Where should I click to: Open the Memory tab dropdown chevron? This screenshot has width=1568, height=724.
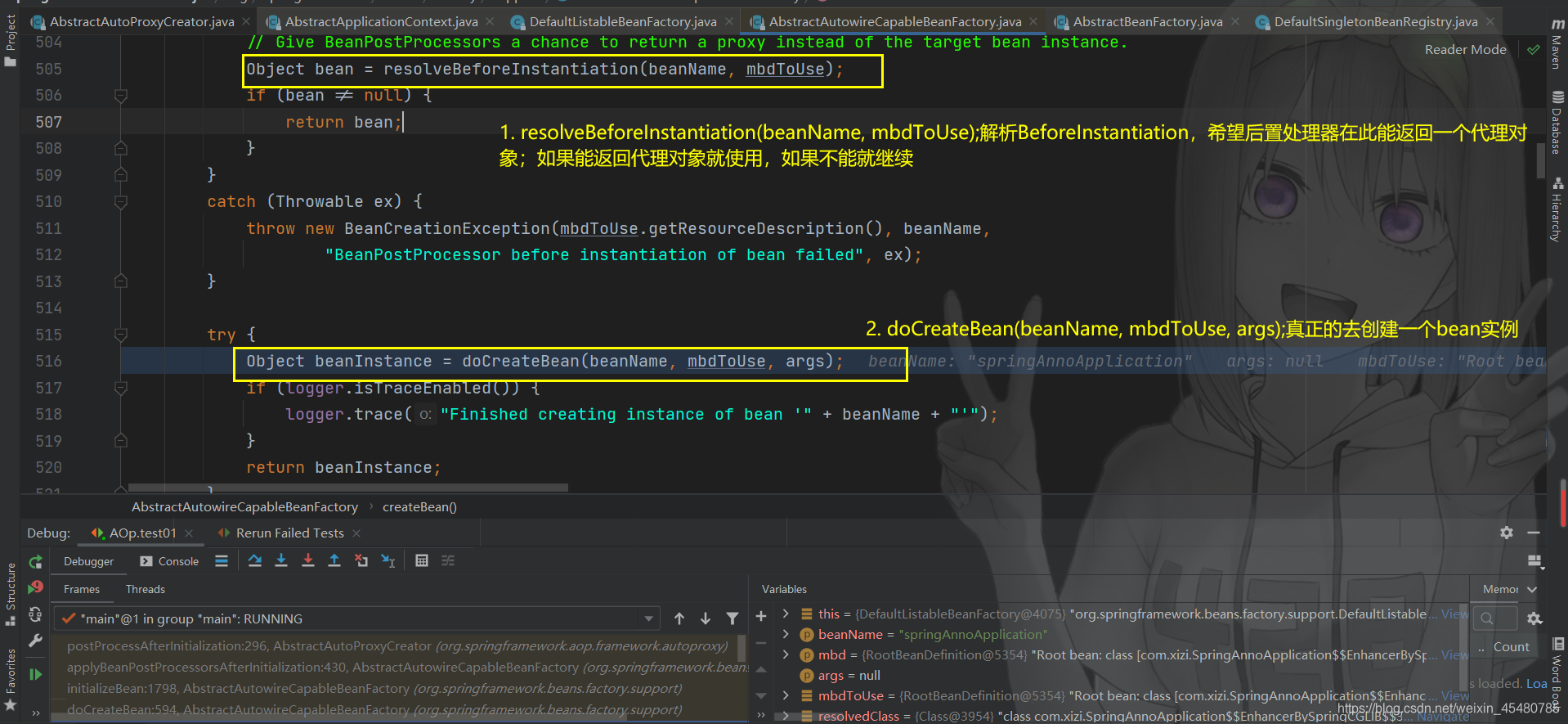(1532, 589)
